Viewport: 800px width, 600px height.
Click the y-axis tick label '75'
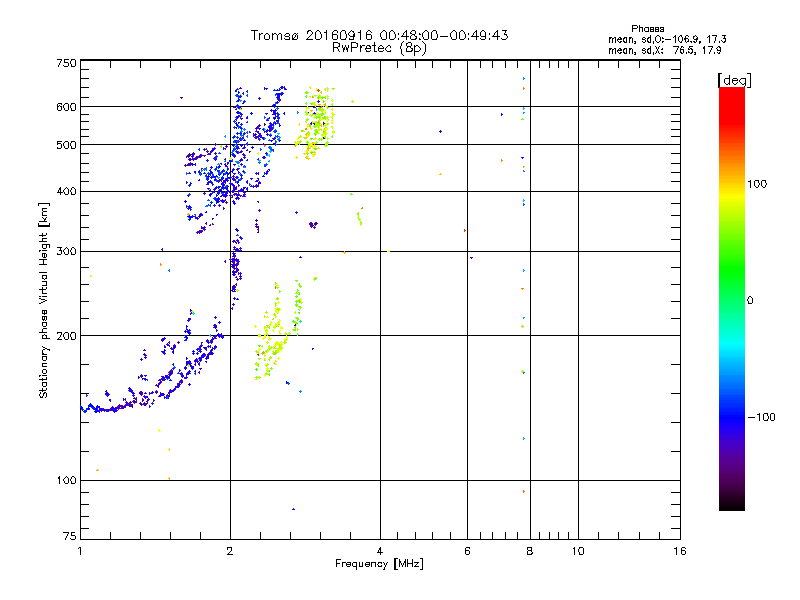pos(70,536)
